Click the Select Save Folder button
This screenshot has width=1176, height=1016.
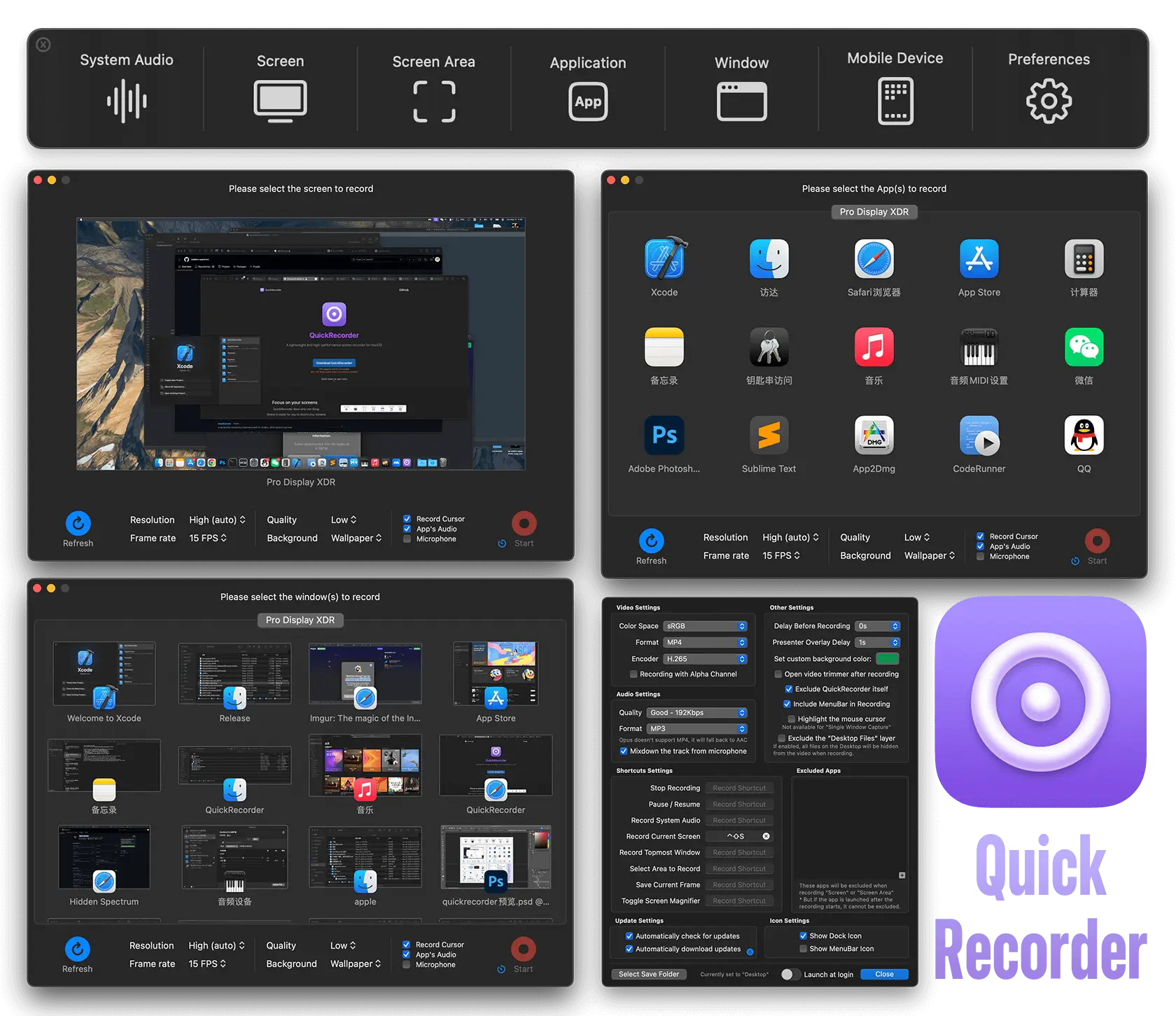(648, 974)
